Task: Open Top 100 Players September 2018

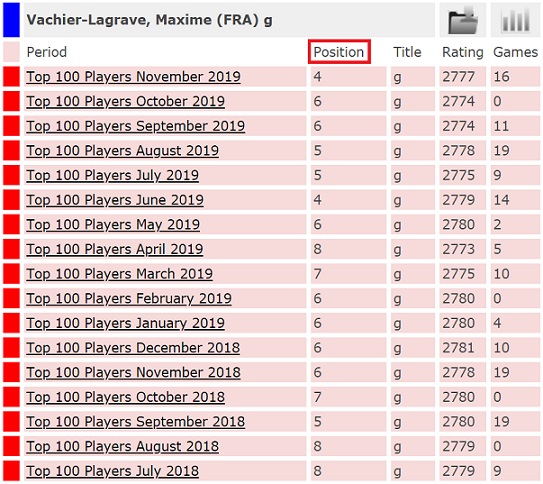Action: [x=136, y=422]
